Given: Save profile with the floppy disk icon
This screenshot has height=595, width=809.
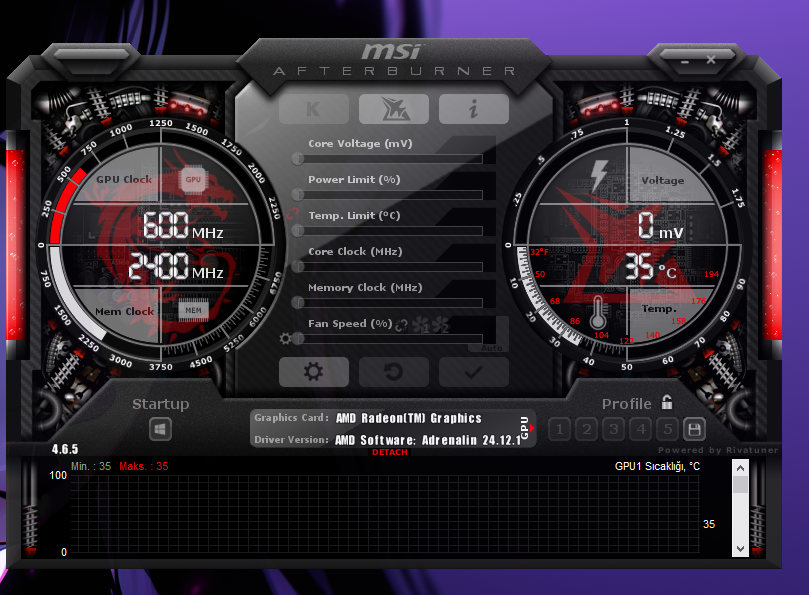Looking at the screenshot, I should tap(694, 429).
